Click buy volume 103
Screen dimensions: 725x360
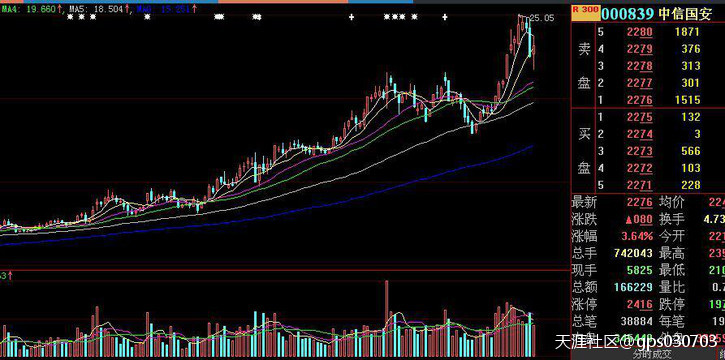pos(690,168)
